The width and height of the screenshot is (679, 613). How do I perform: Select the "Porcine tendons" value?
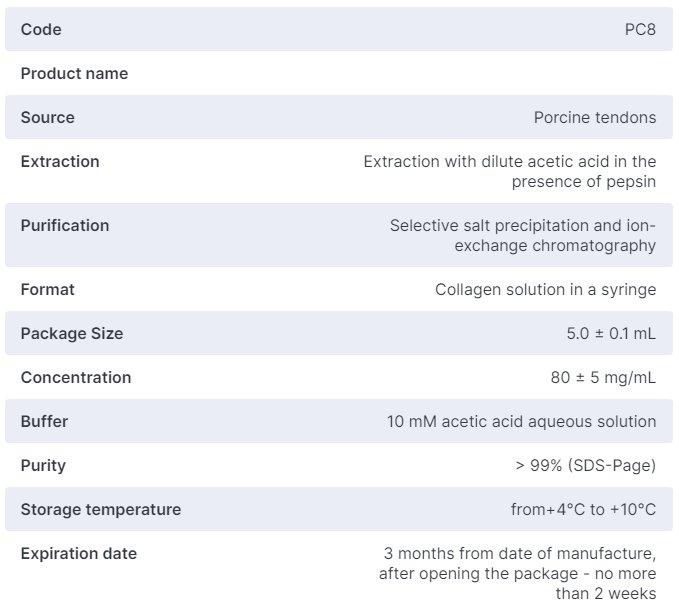click(595, 118)
